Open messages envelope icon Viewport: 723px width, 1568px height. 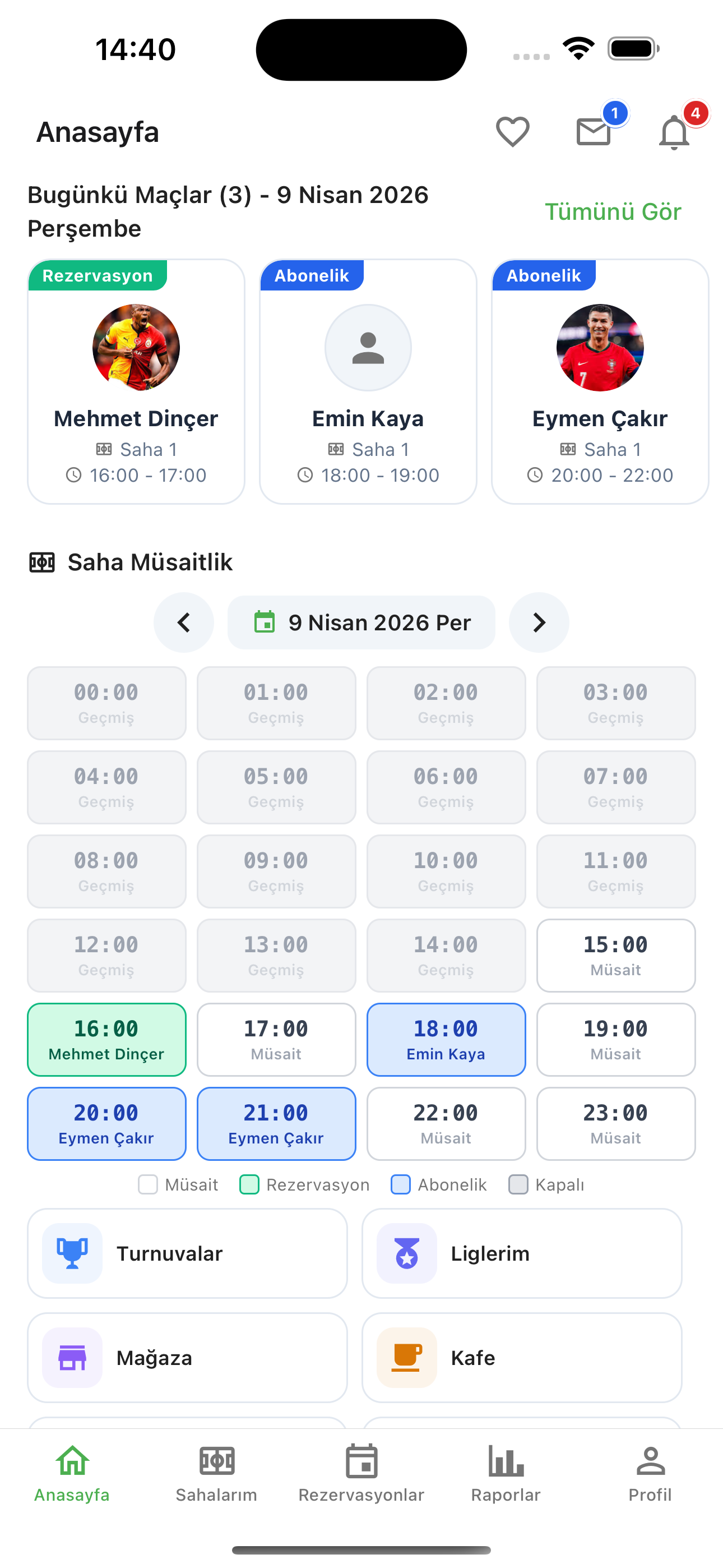click(594, 131)
